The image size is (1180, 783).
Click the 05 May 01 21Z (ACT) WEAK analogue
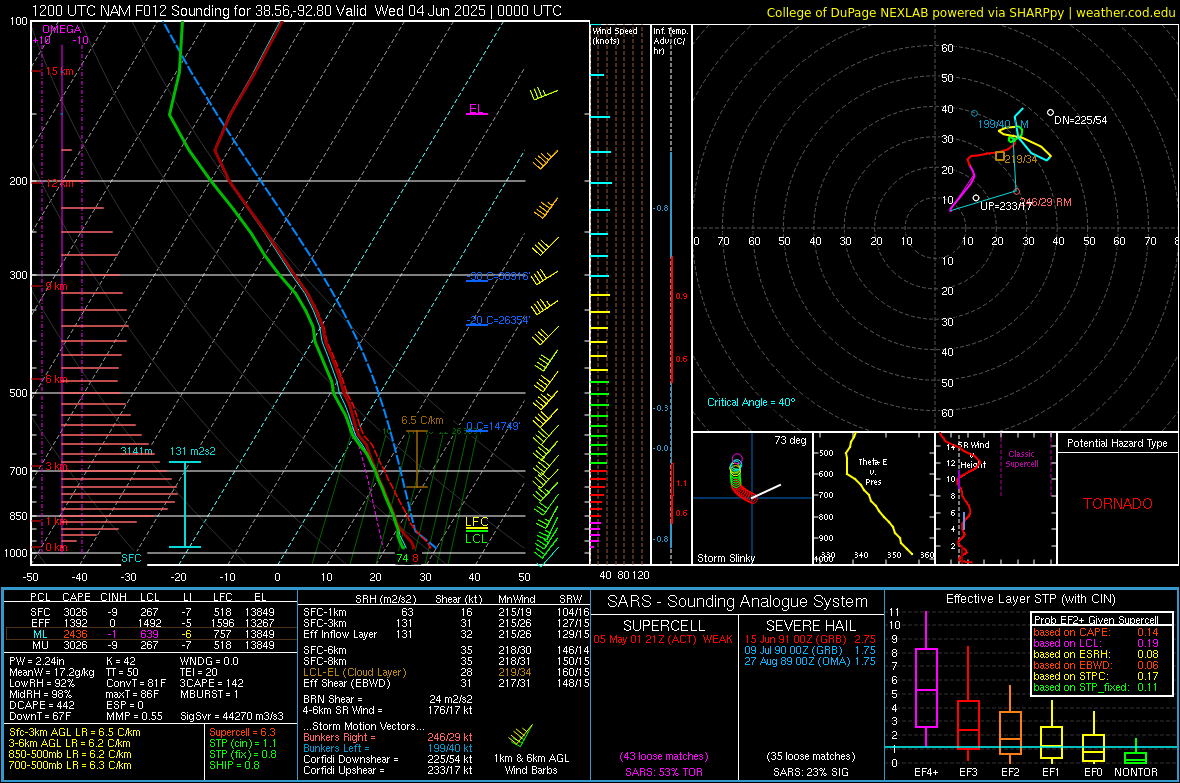(663, 639)
